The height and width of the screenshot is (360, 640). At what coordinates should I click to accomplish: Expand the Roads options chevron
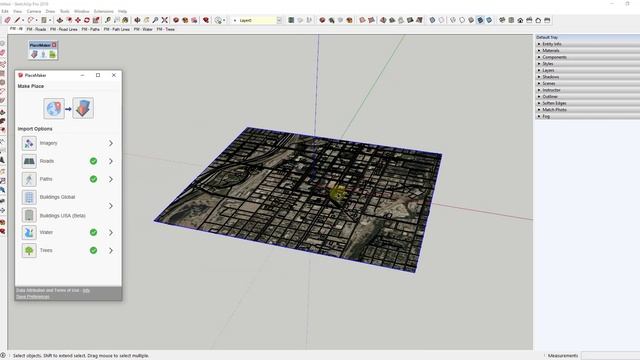[x=111, y=161]
